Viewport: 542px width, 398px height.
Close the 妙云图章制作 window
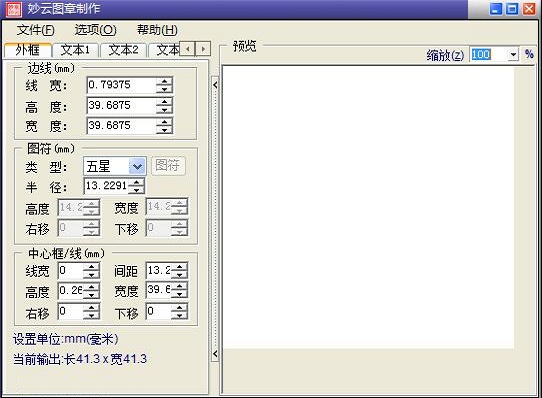[x=529, y=9]
